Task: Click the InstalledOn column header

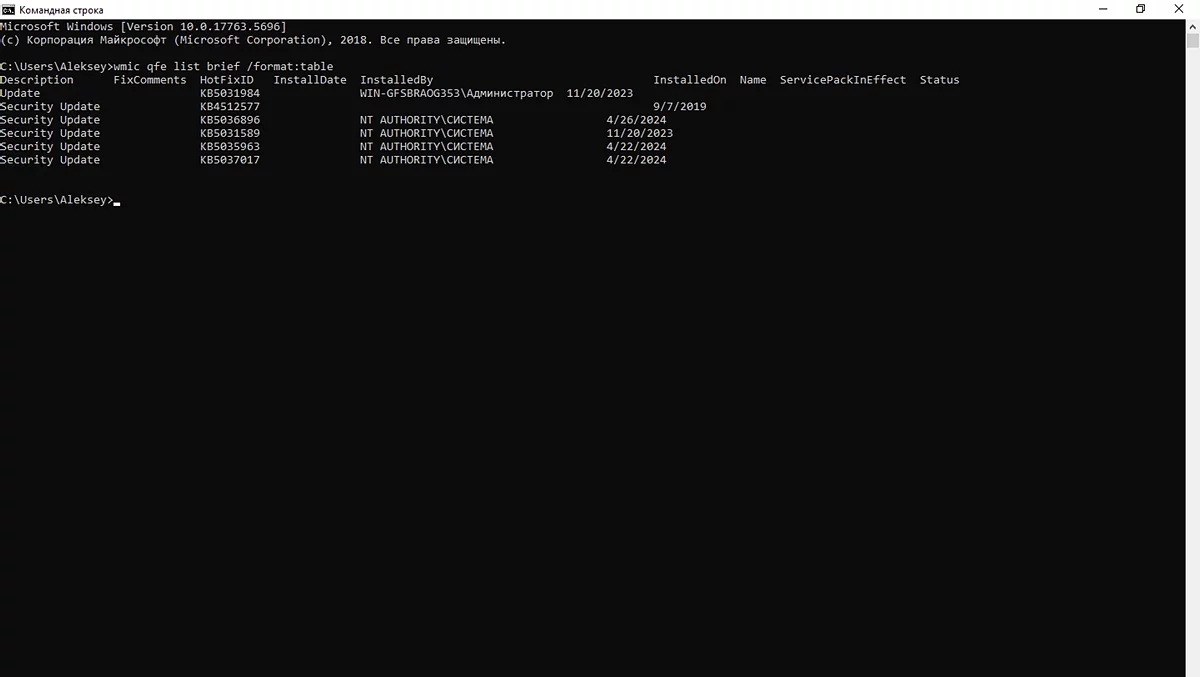Action: pos(690,80)
